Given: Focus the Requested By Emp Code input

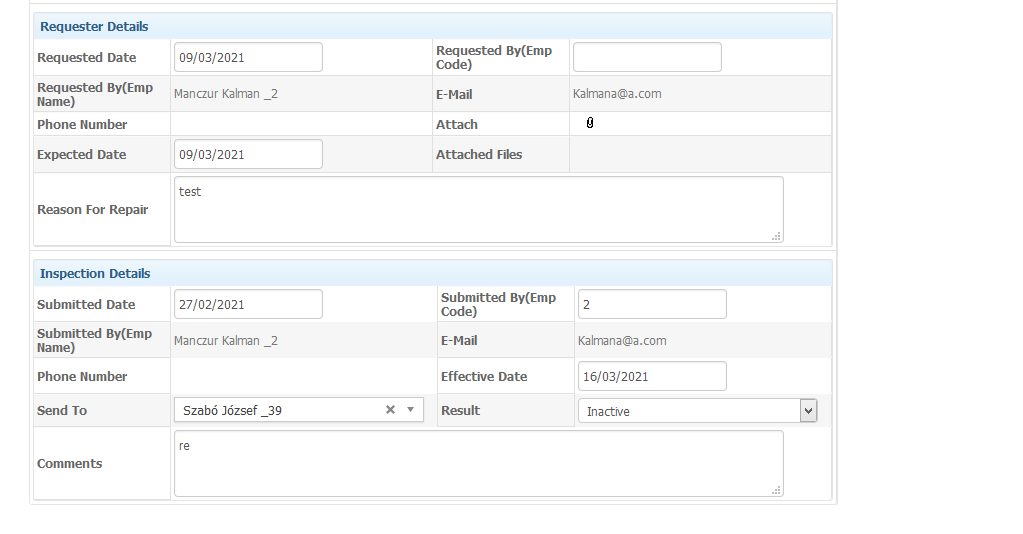Looking at the screenshot, I should (647, 57).
